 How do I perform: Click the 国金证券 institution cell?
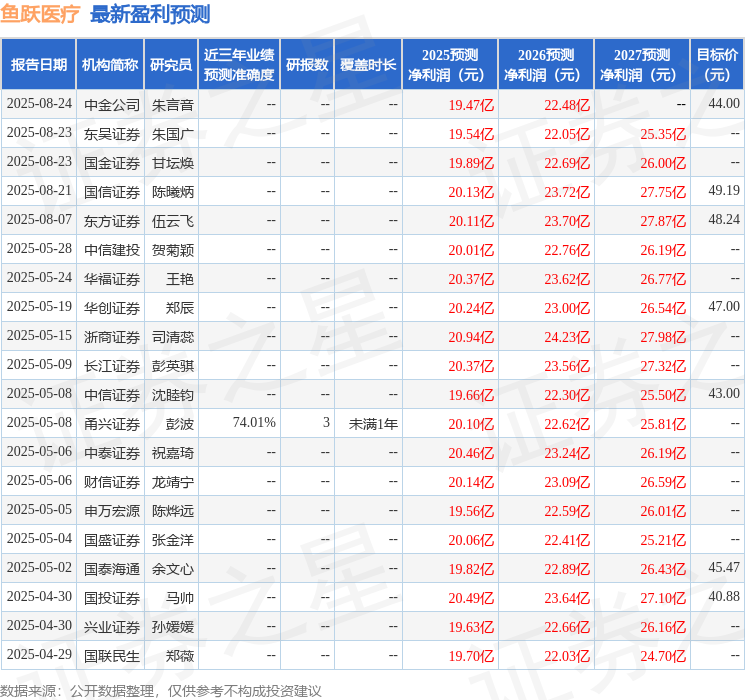coord(112,163)
